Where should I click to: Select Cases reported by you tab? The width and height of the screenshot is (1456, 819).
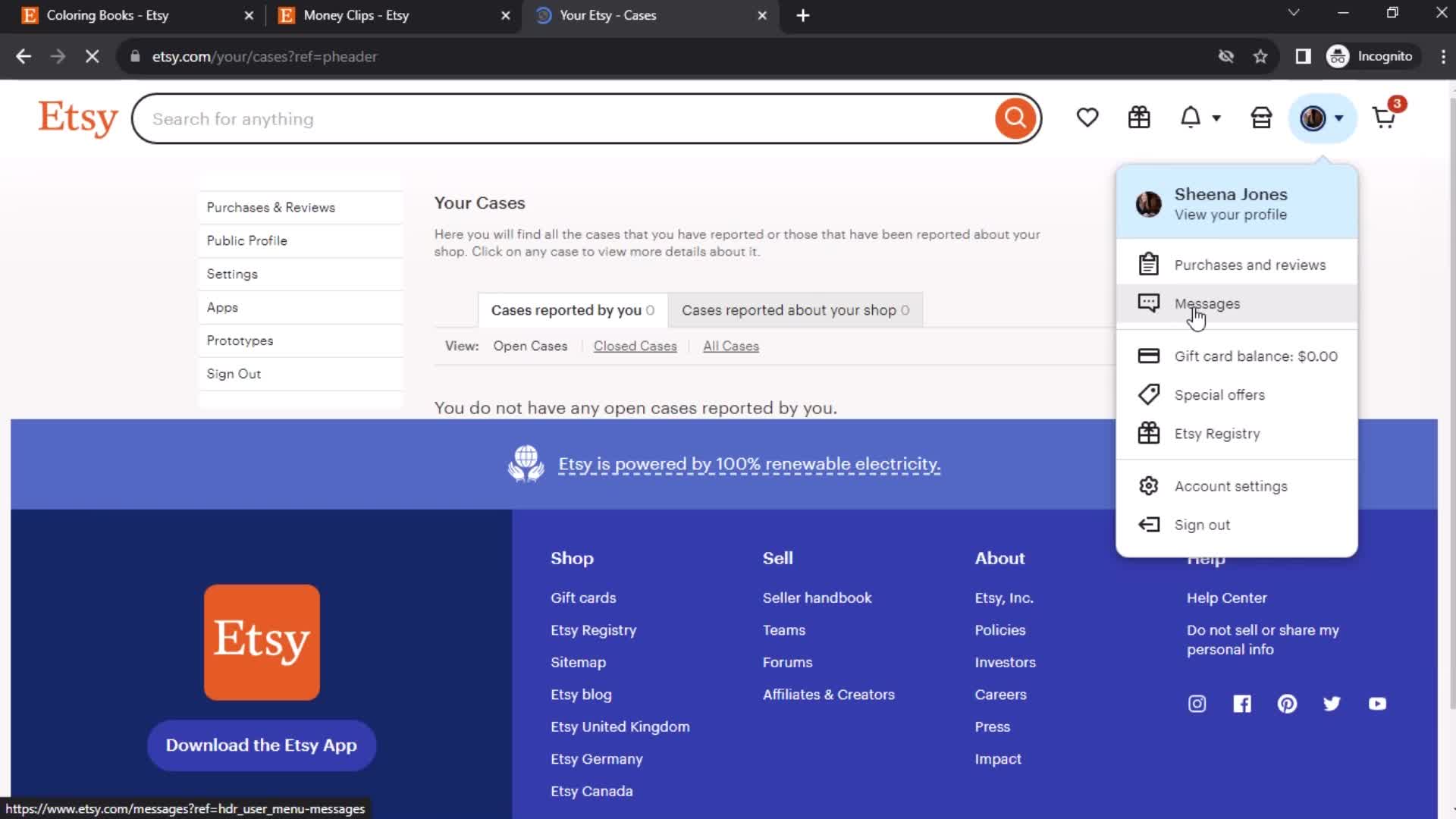coord(573,310)
